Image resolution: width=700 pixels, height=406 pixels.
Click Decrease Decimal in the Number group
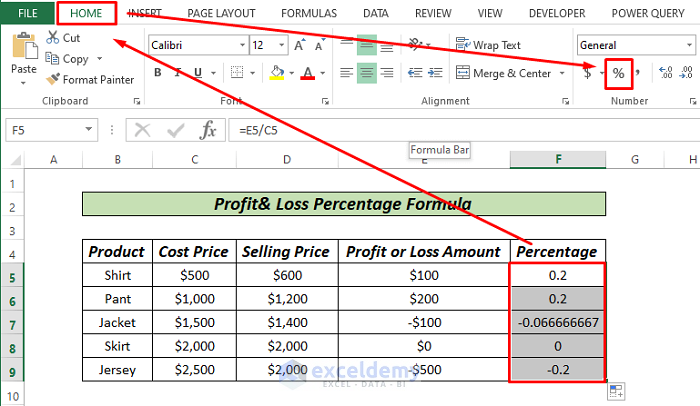pos(686,72)
